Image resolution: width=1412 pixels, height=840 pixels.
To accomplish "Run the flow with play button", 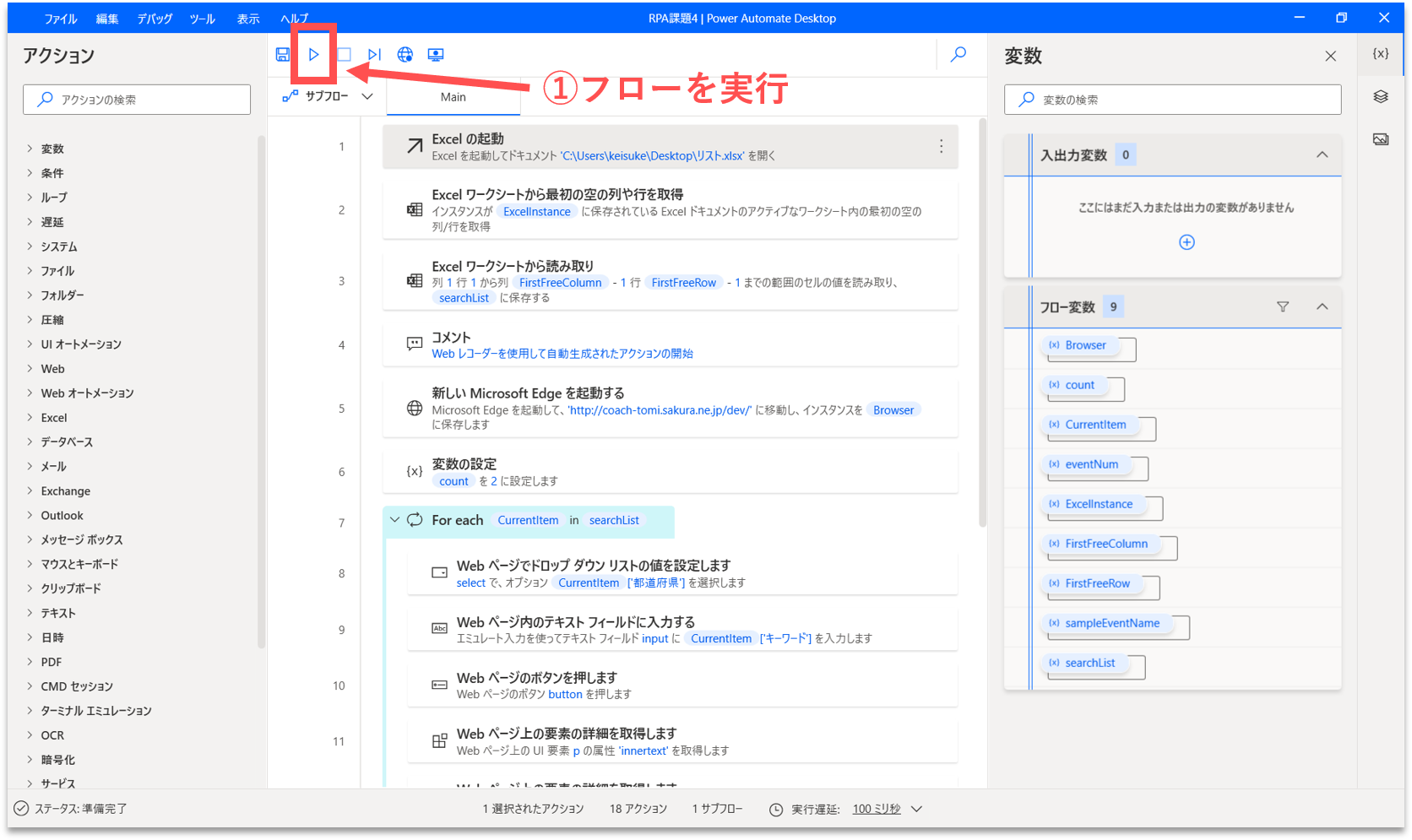I will 313,55.
